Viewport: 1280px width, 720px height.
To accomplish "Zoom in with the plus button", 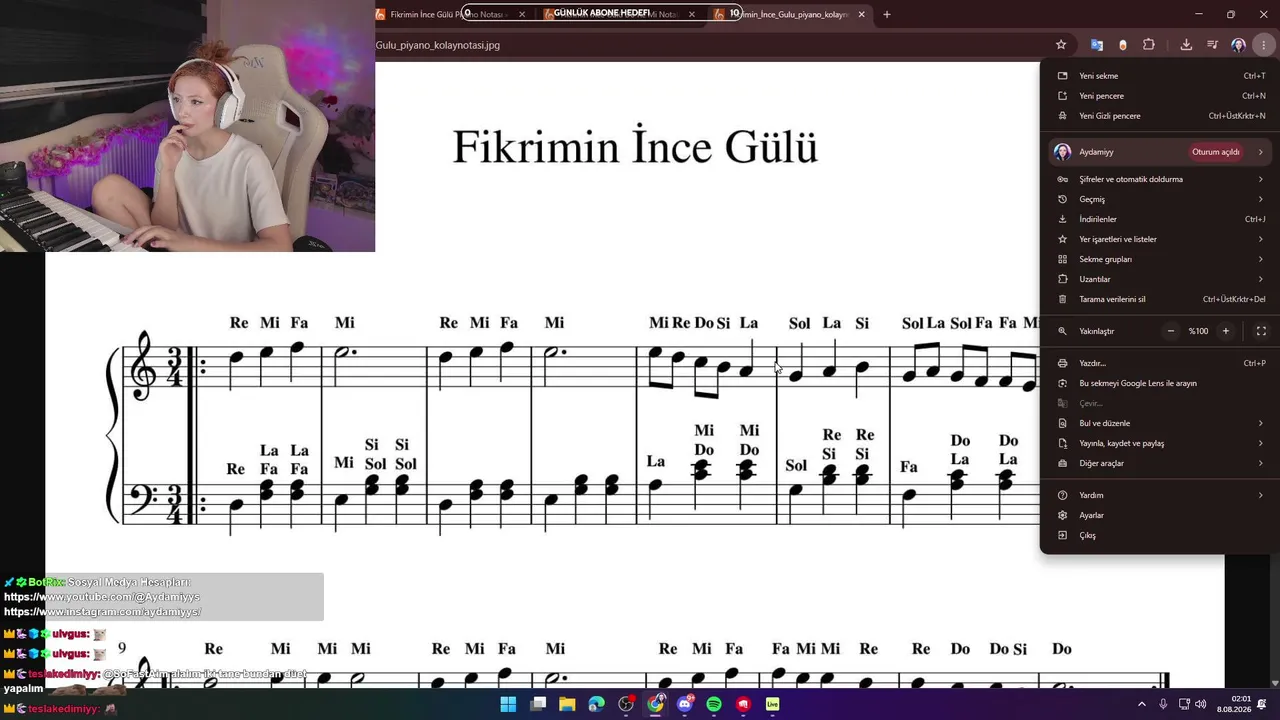I will coord(1226,331).
